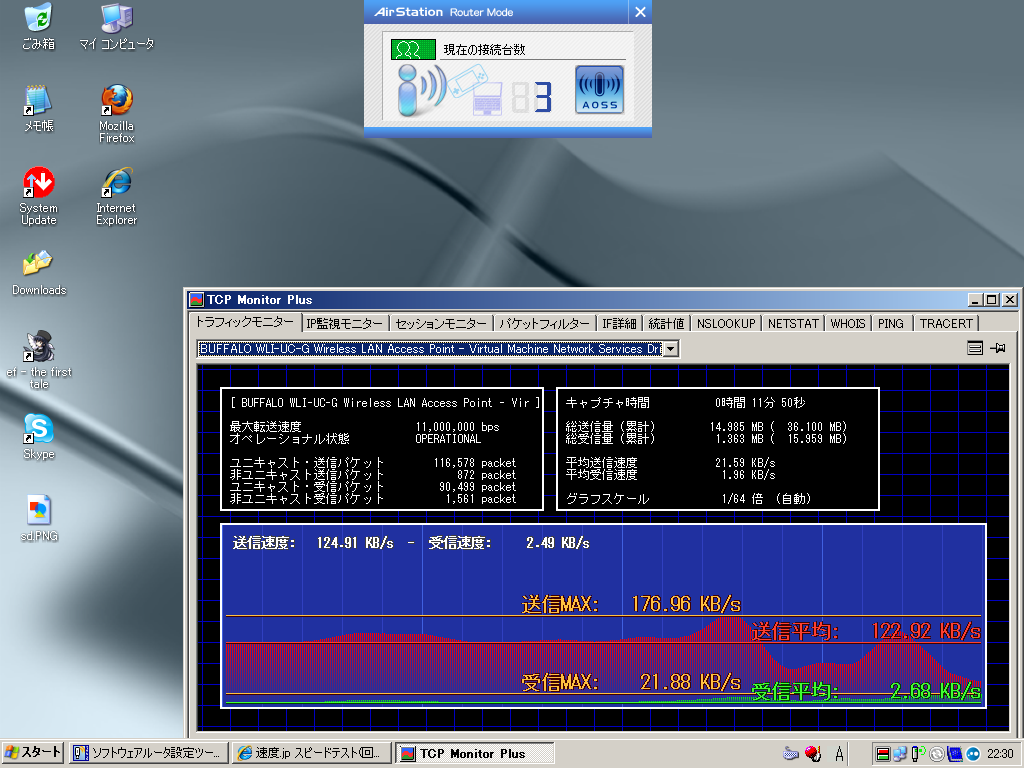Switch to 速度.jp スピードテスト taskbar button
The width and height of the screenshot is (1024, 768).
click(311, 753)
